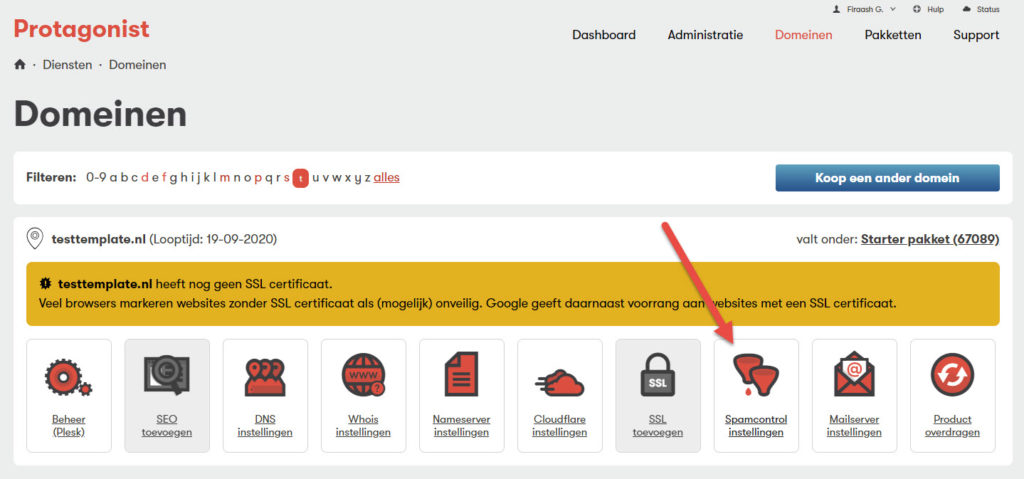Filter domains by '0-9'
Screen dimensions: 1024x479
coord(96,177)
